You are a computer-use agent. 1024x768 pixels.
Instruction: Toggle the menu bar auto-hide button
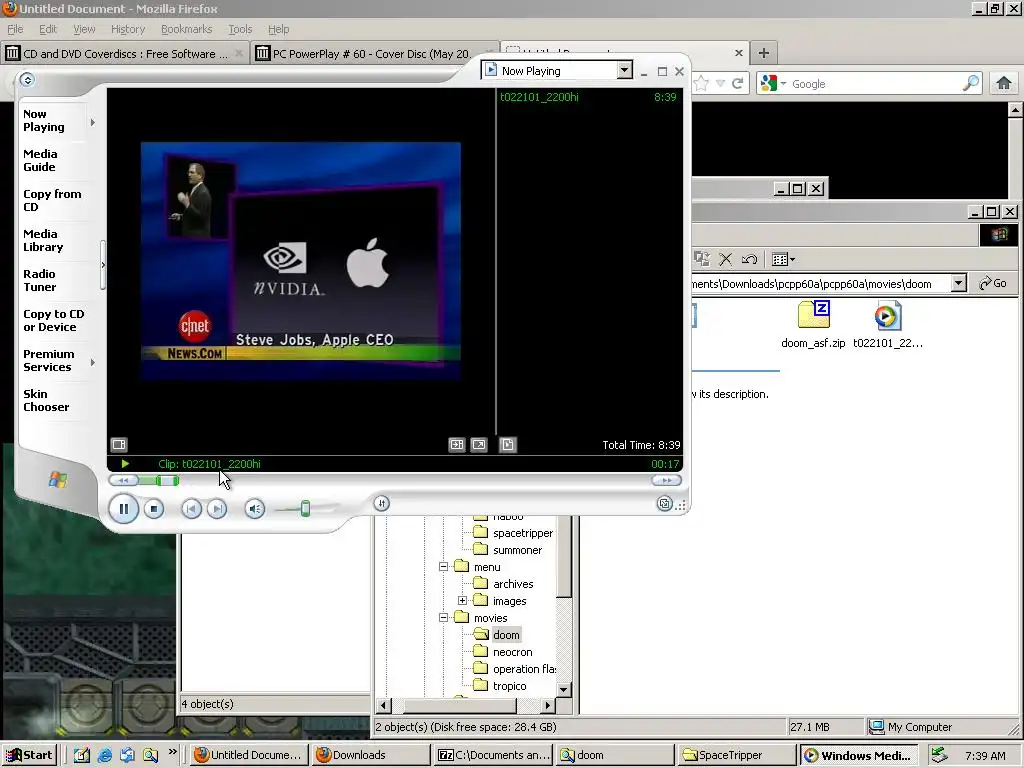click(x=27, y=80)
